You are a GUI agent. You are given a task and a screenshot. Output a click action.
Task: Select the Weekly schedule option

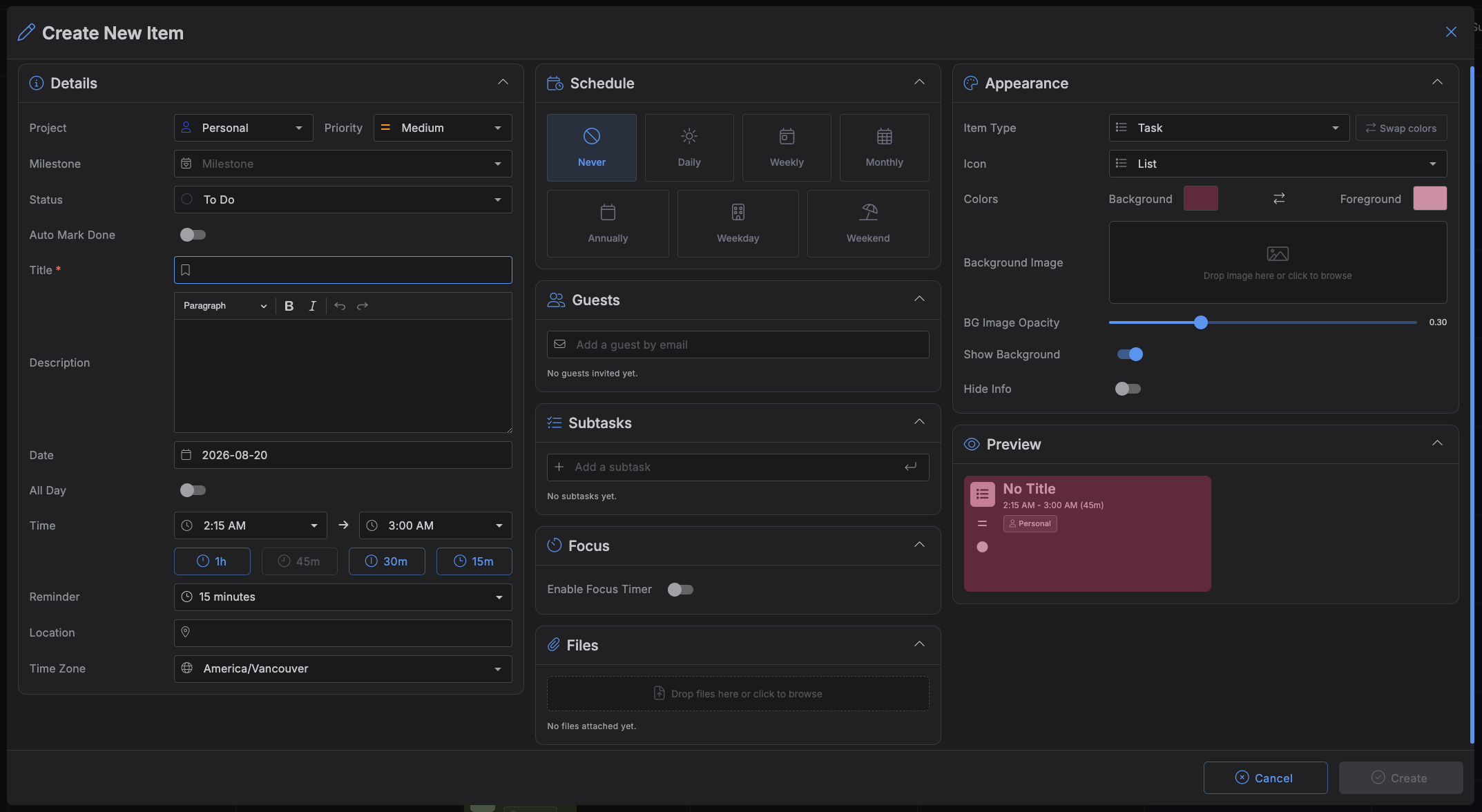[x=787, y=148]
